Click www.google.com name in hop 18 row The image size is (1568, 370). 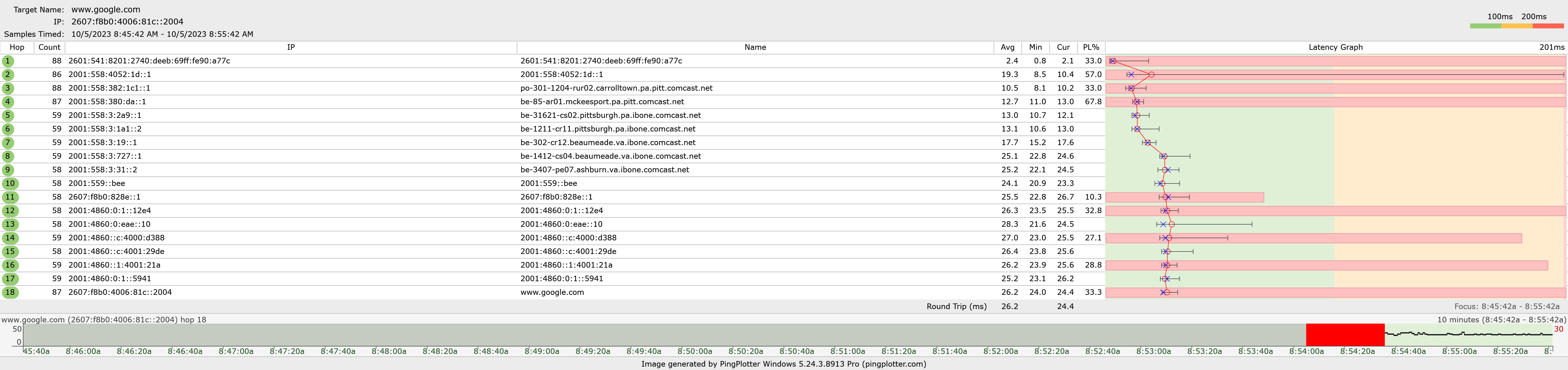point(552,292)
